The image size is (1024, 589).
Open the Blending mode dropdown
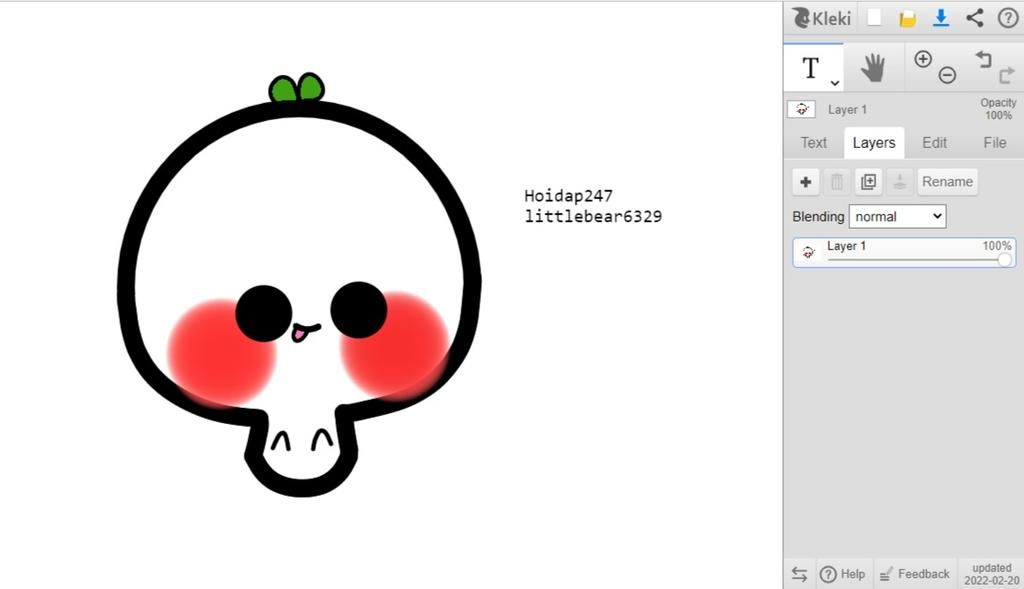(897, 217)
